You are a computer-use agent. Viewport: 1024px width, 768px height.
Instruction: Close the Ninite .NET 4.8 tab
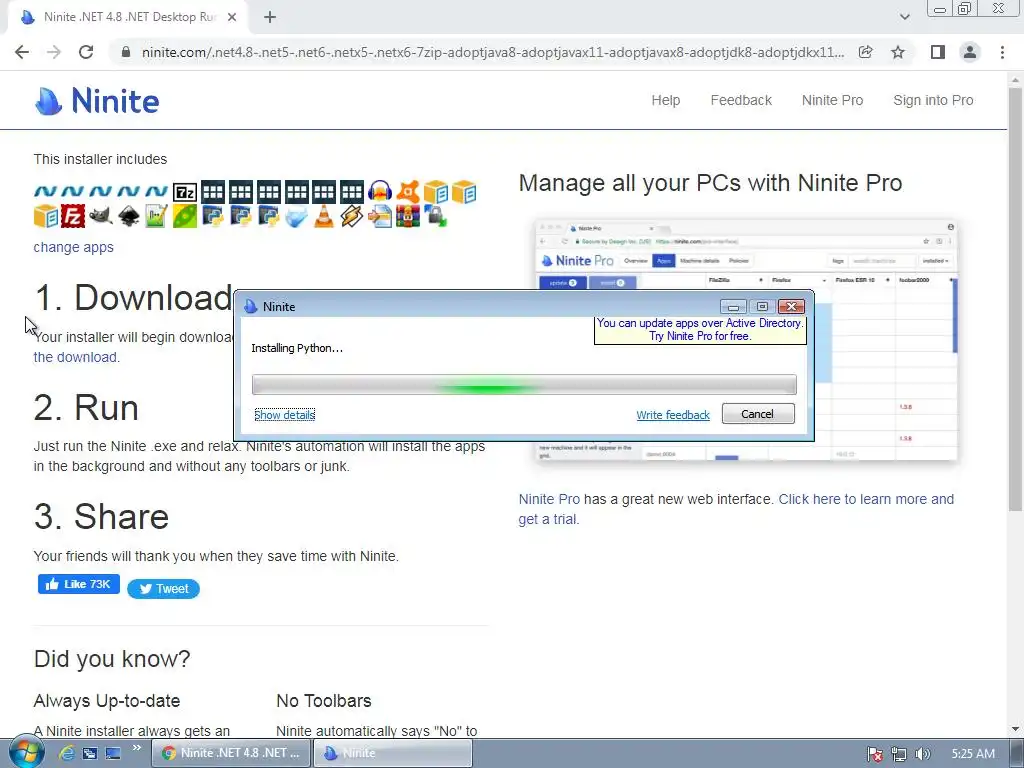point(232,18)
